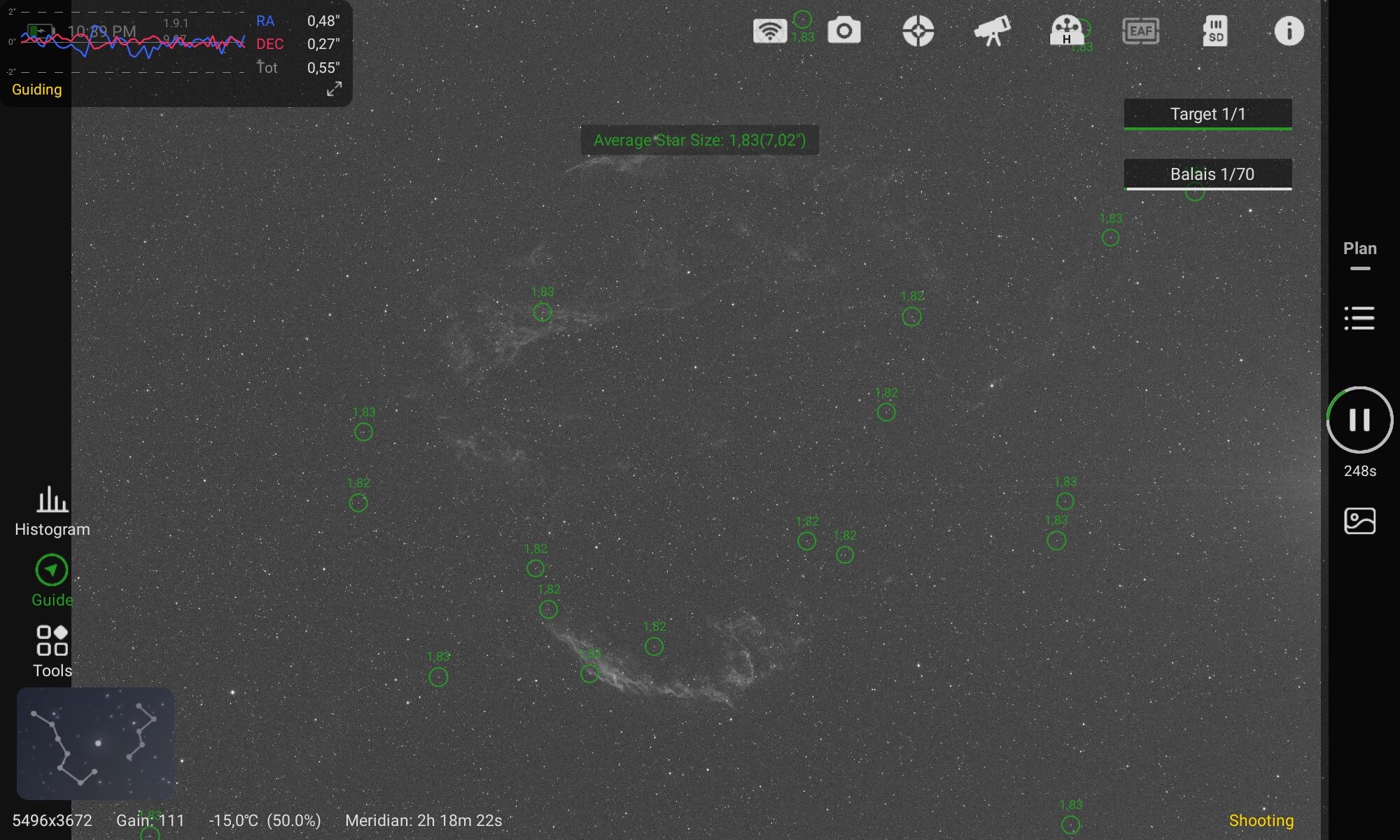The width and height of the screenshot is (1400, 840).
Task: Open the plan list menu icon
Action: coord(1359,318)
